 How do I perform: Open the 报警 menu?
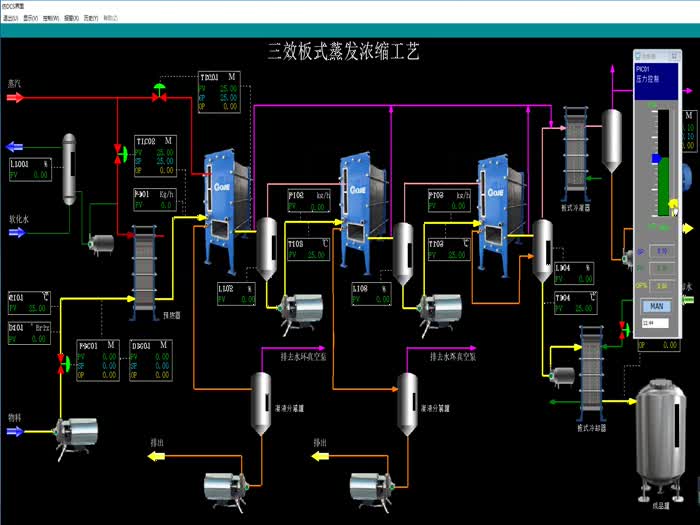pos(73,19)
